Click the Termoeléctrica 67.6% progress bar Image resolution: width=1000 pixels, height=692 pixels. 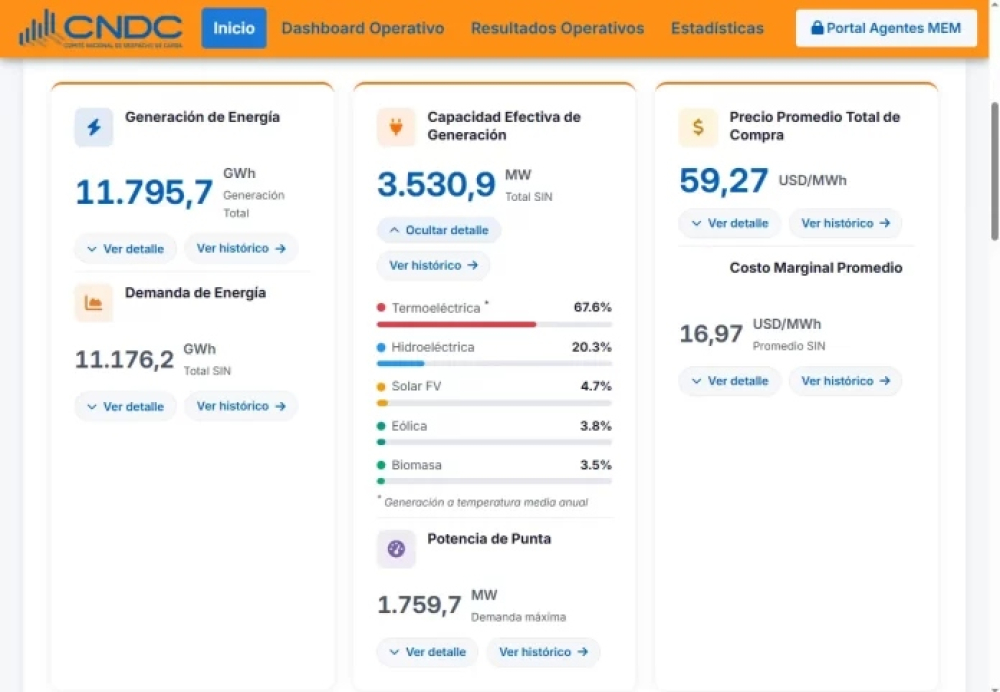[494, 325]
